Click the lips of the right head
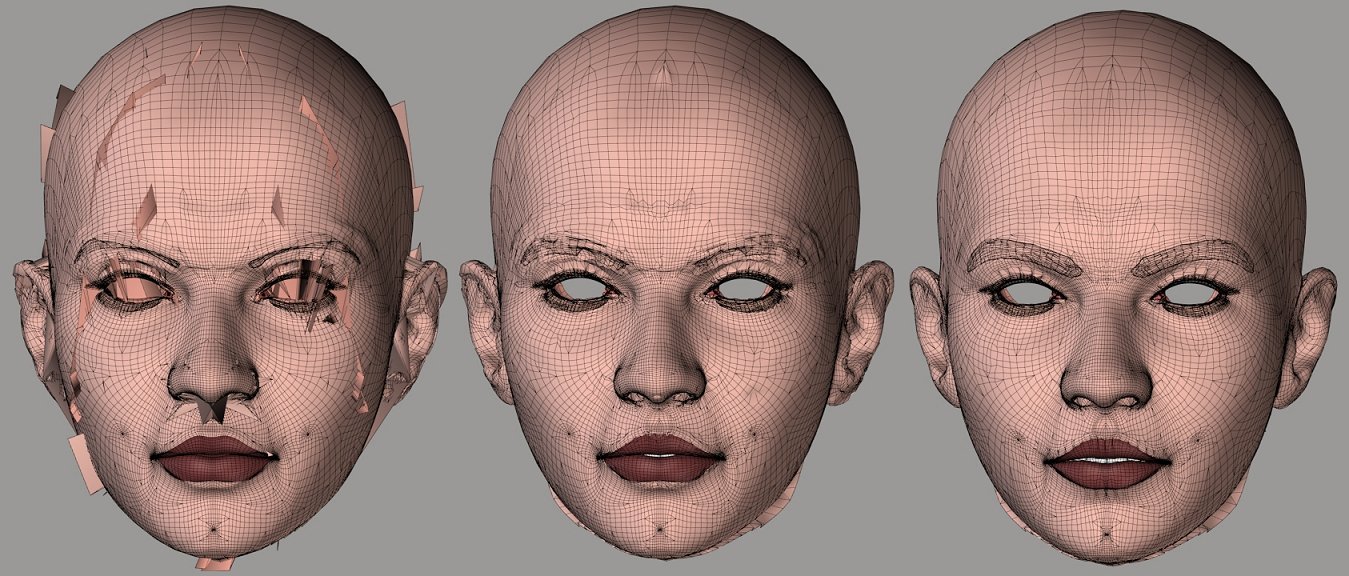Viewport: 1349px width, 576px height. [1107, 463]
